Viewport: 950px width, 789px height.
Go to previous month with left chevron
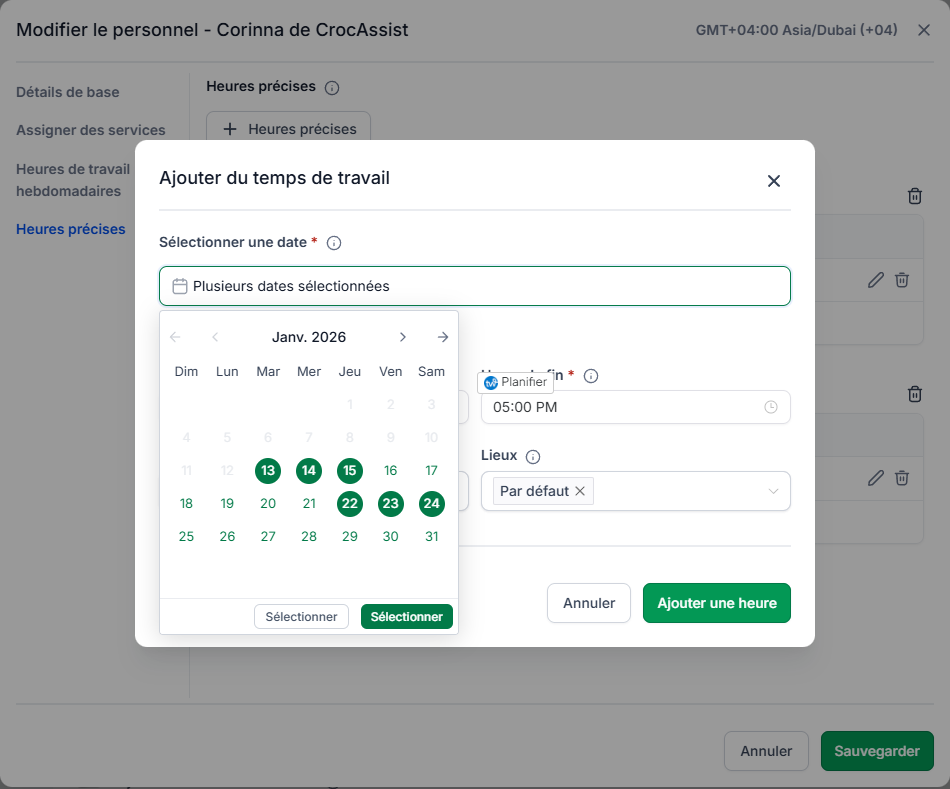pos(215,337)
